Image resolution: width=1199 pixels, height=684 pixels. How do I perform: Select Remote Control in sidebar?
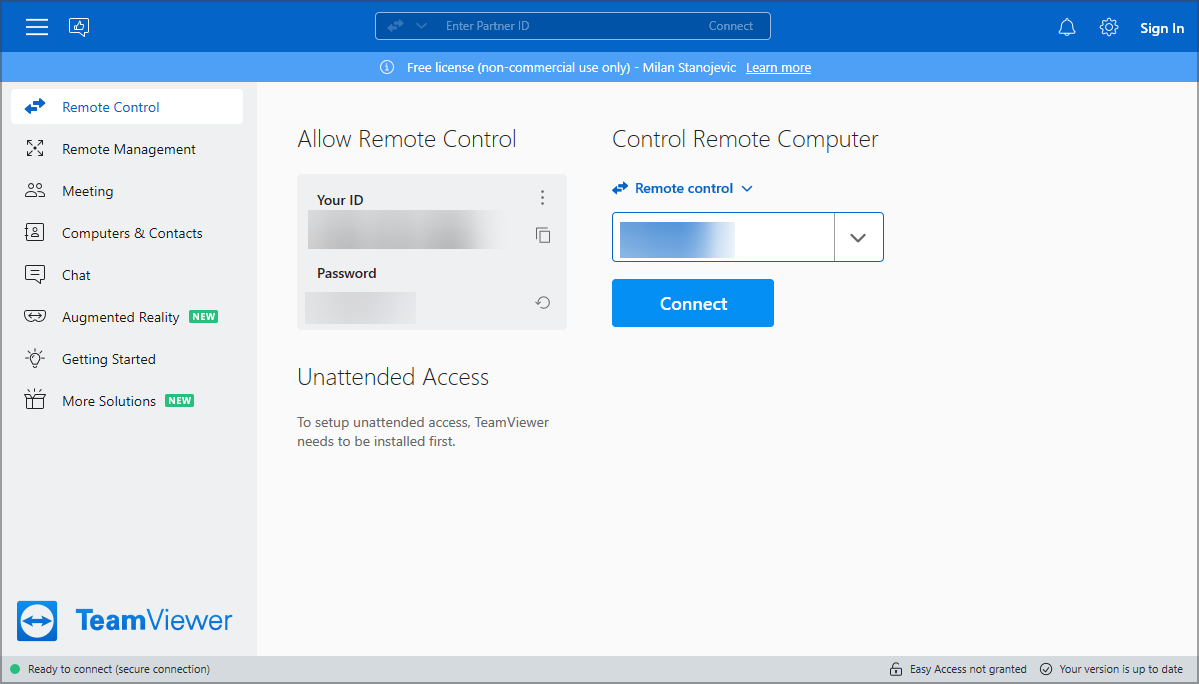(127, 107)
